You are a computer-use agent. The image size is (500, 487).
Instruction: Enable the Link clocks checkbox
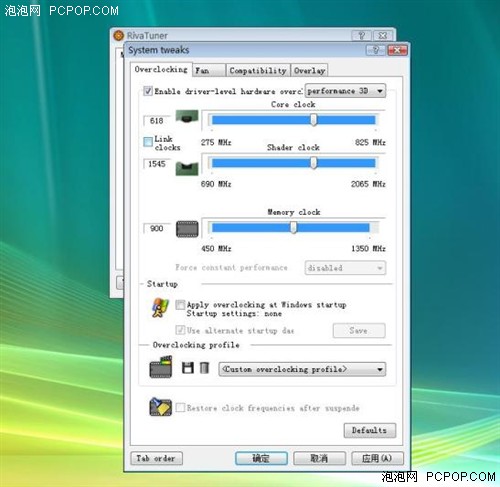148,142
